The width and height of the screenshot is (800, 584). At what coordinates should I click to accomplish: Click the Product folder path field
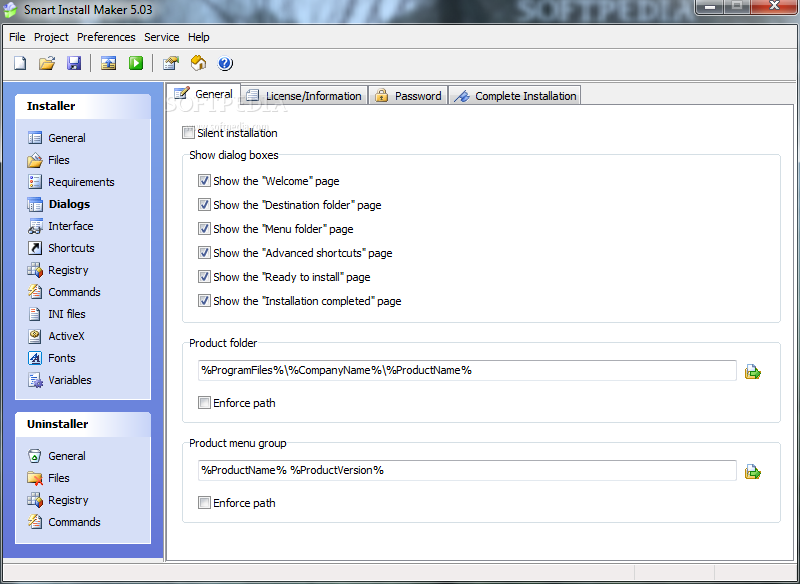467,370
